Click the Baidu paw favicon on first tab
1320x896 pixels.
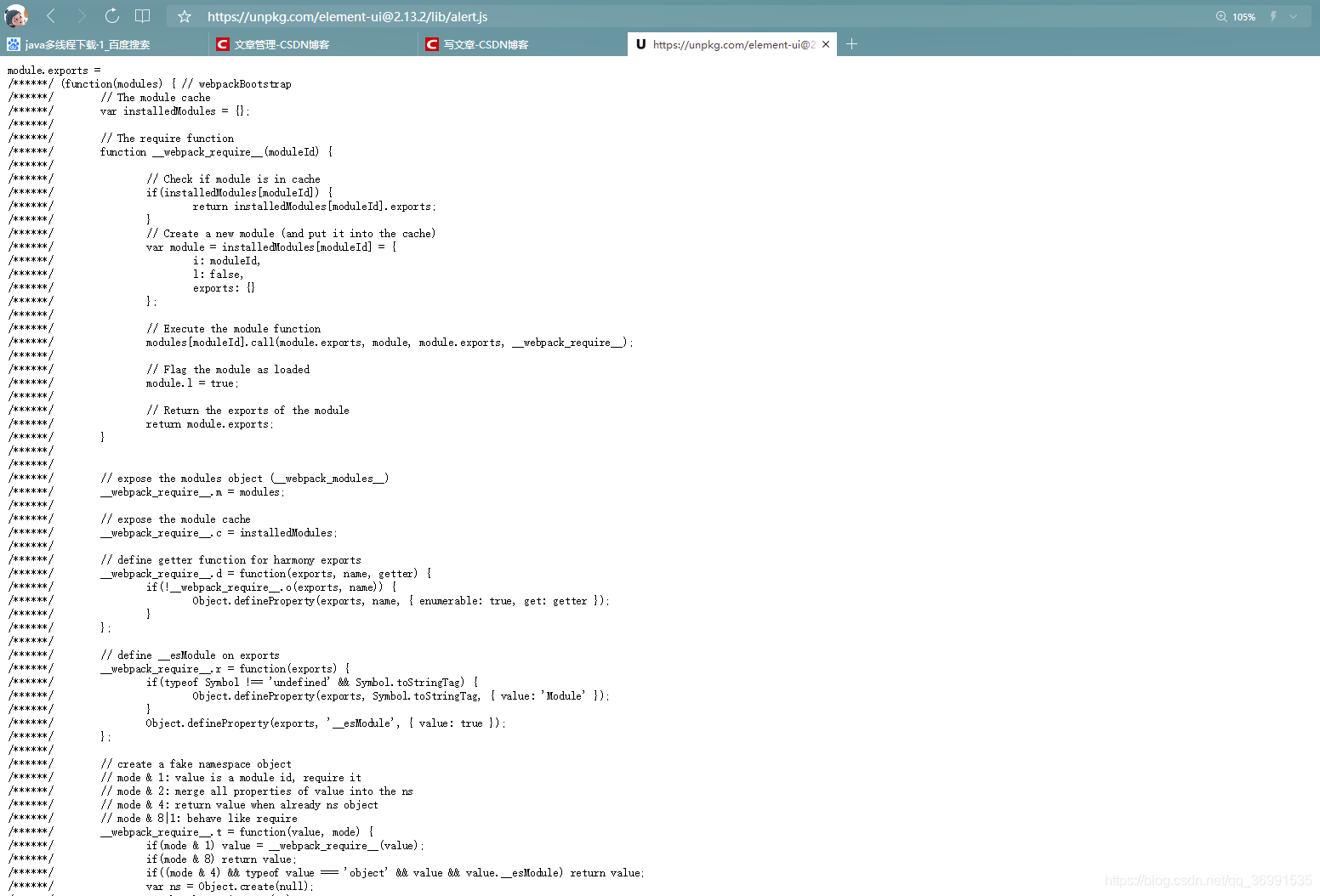coord(14,44)
